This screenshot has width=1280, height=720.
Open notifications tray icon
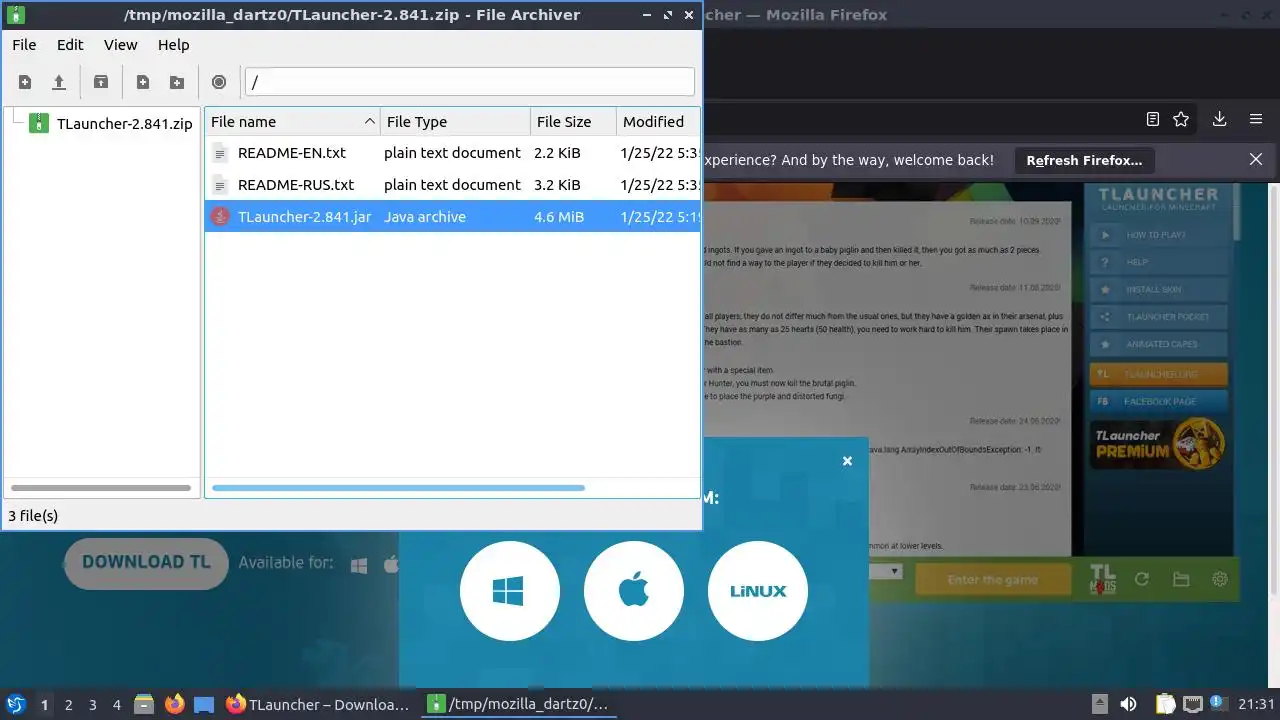coord(1218,703)
